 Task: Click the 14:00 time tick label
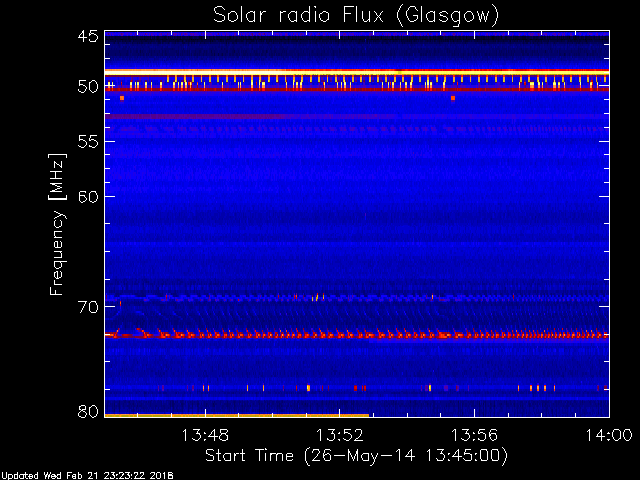point(609,435)
